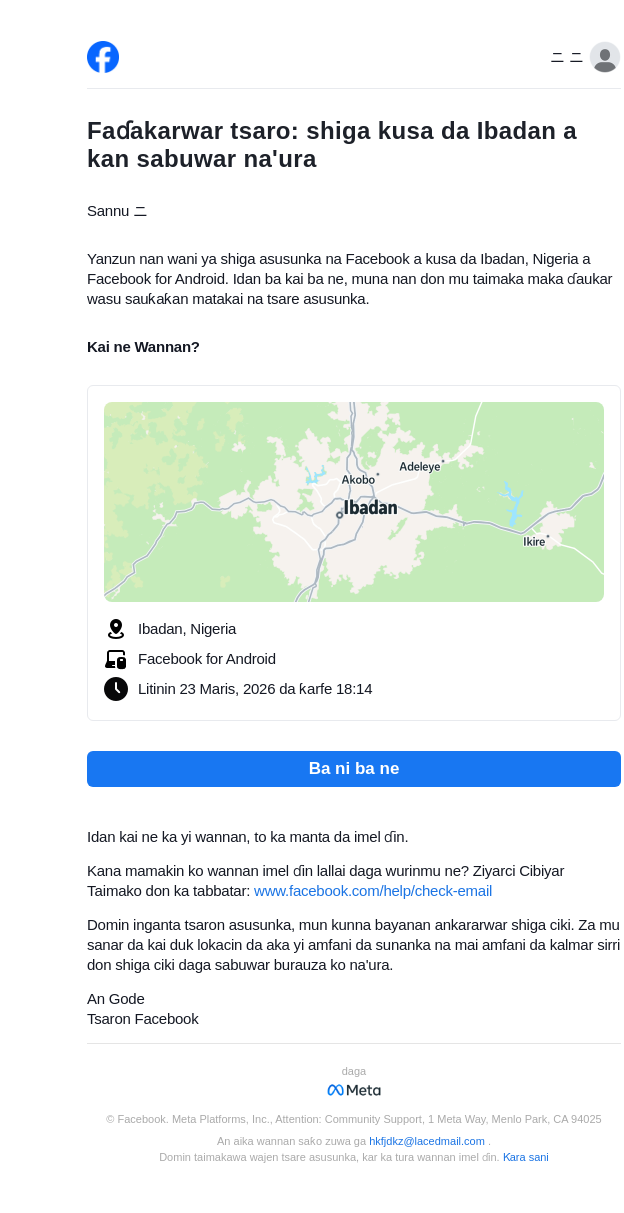
Task: Click the account name beside the avatar
Action: pos(567,58)
